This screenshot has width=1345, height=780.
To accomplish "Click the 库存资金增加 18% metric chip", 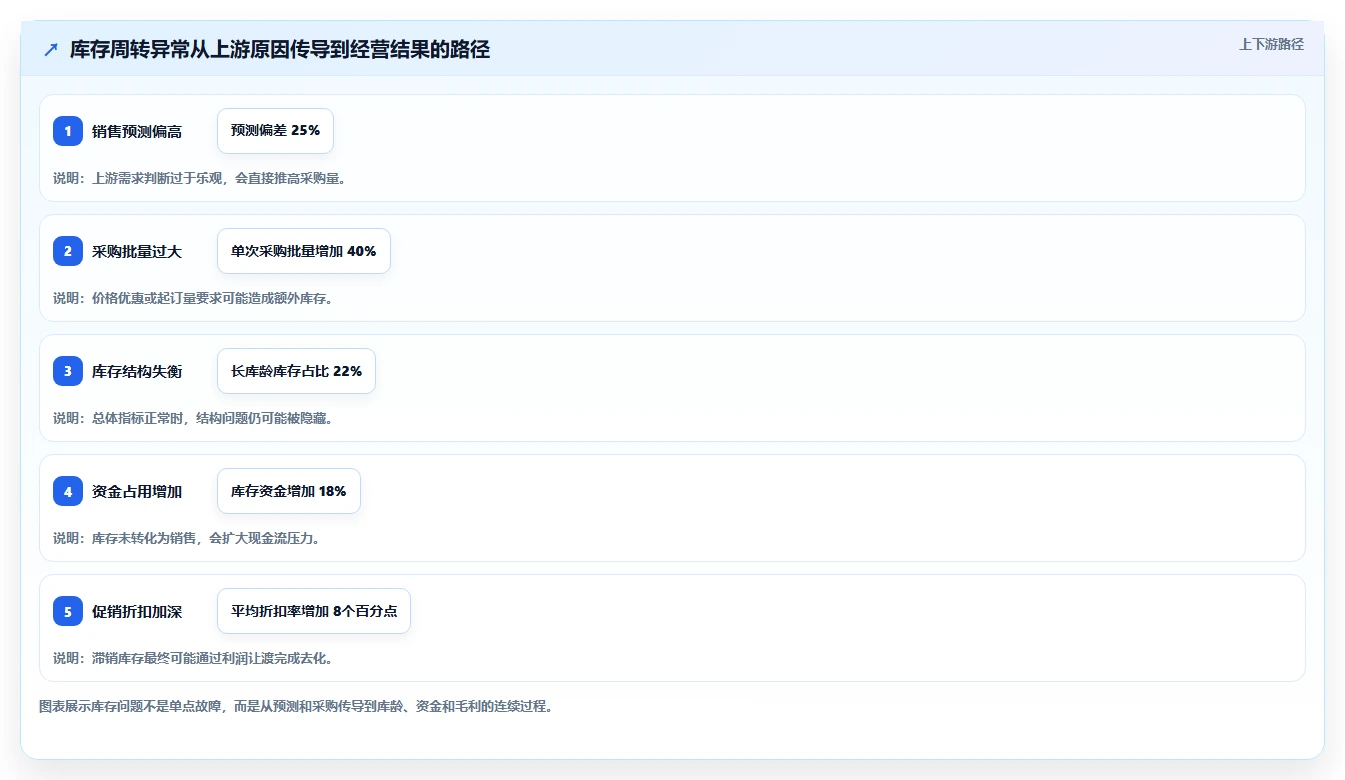I will click(289, 491).
